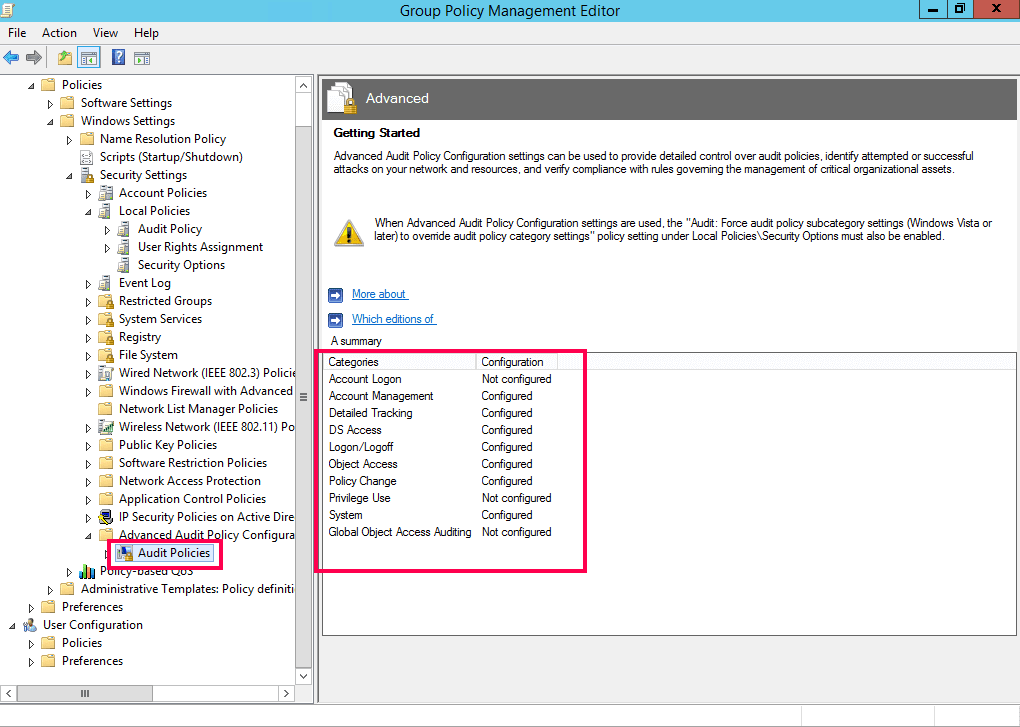Open the Action menu
The image size is (1020, 727).
(x=59, y=32)
